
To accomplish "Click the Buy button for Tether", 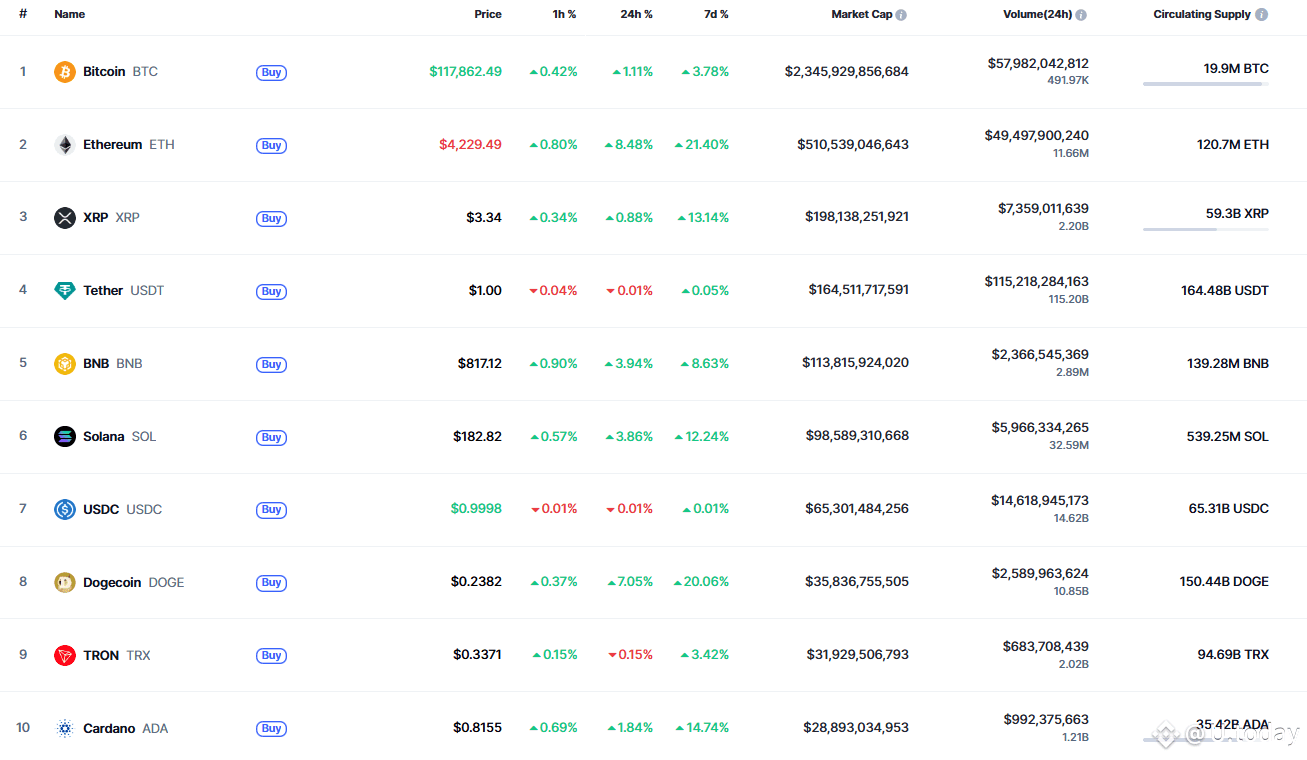I will click(x=271, y=291).
